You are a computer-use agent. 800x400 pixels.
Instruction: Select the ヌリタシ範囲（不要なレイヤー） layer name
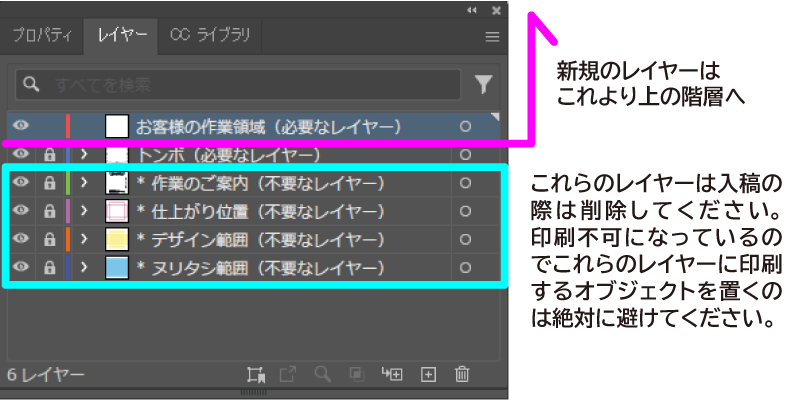[x=262, y=267]
